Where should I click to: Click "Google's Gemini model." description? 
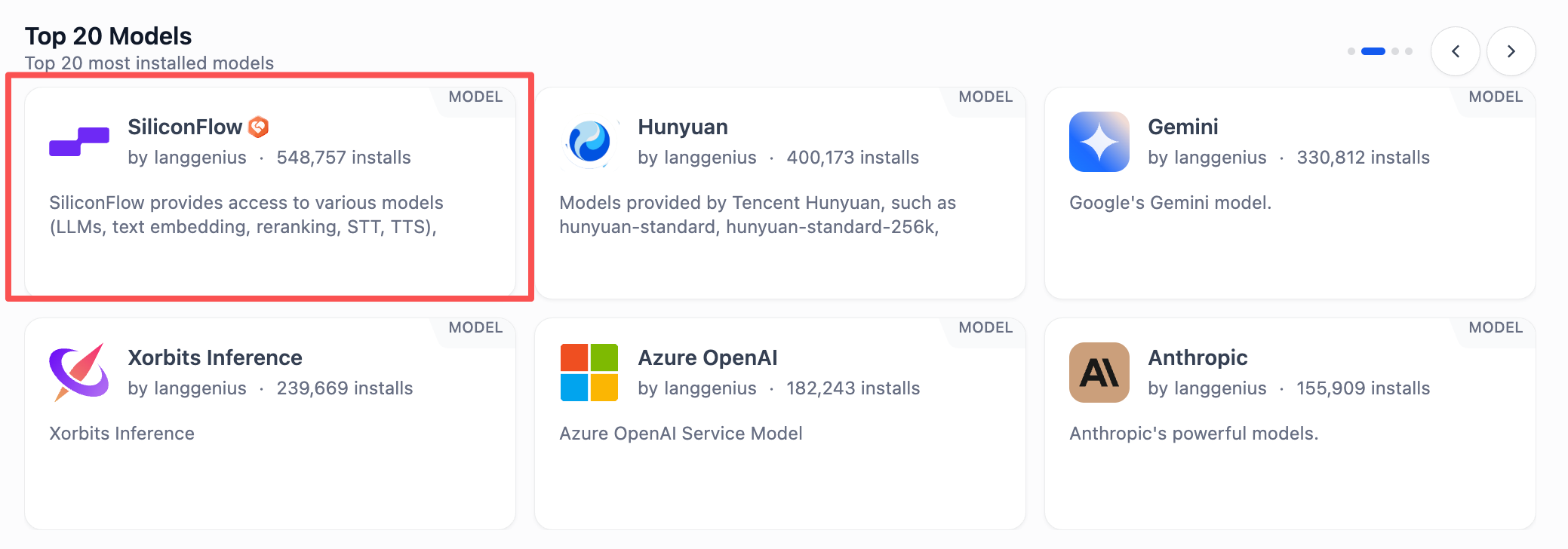click(x=1170, y=203)
